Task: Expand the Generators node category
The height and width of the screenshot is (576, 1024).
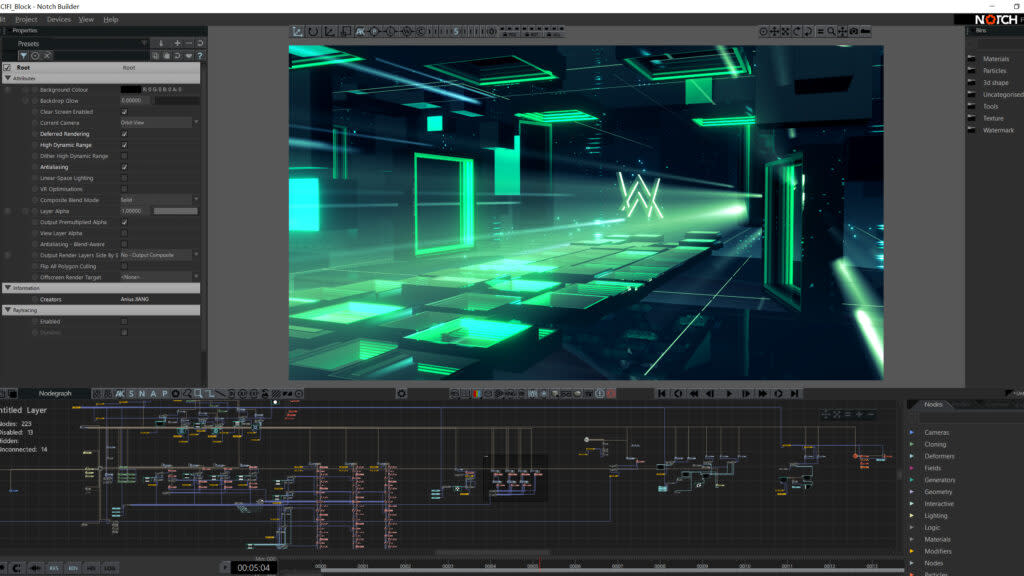Action: click(912, 479)
